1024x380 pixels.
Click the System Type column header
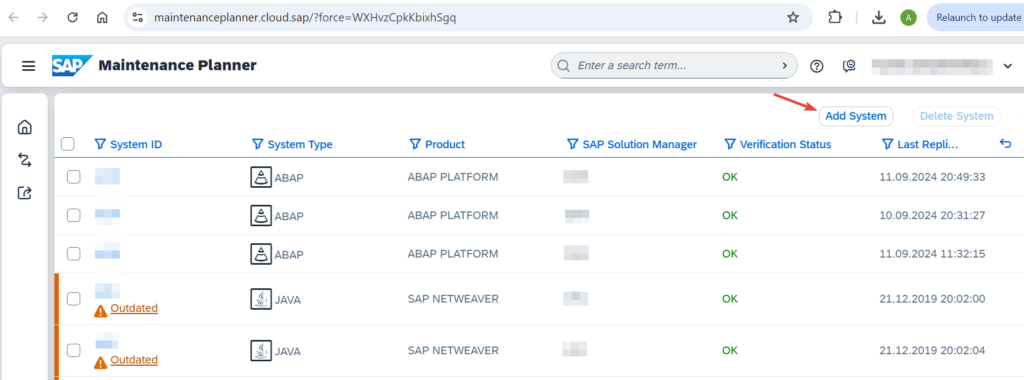point(300,144)
